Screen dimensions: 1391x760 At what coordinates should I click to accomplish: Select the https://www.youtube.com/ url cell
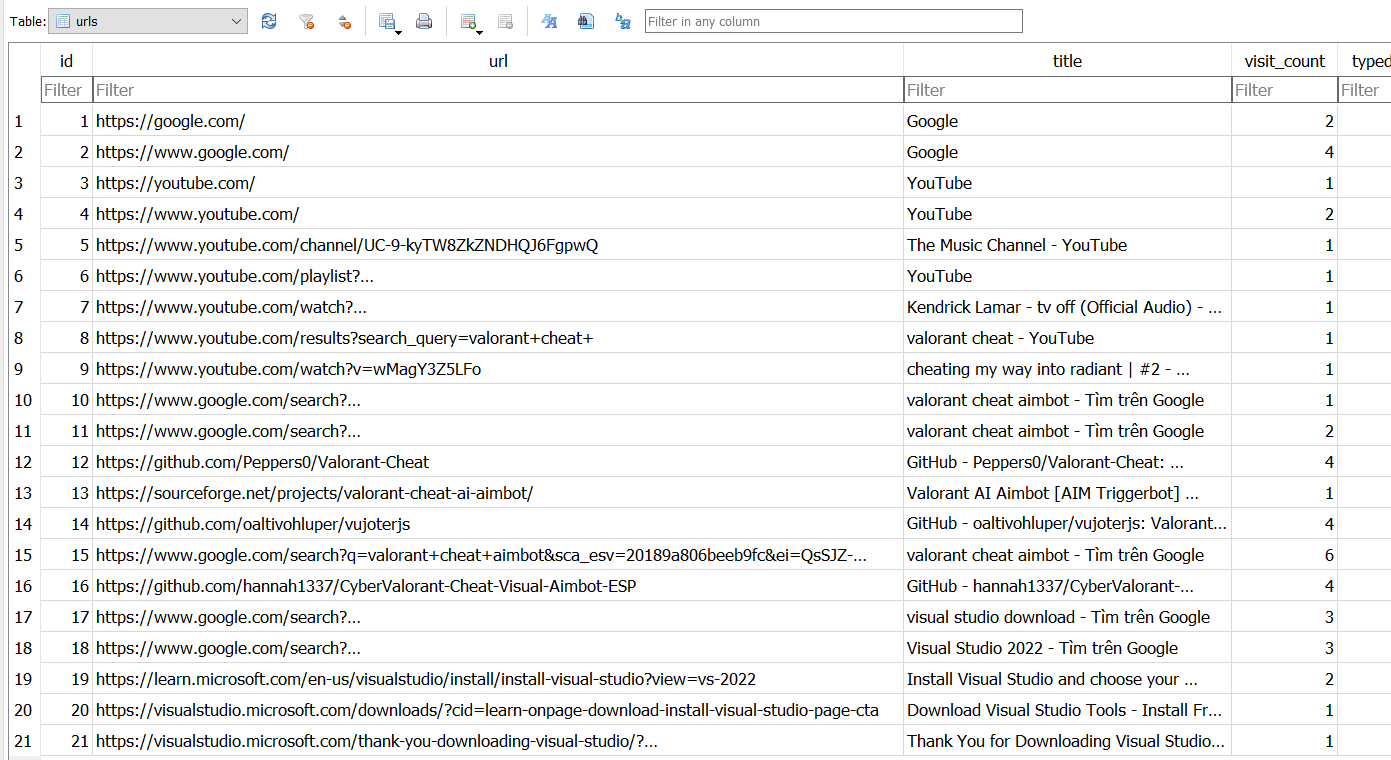[498, 214]
